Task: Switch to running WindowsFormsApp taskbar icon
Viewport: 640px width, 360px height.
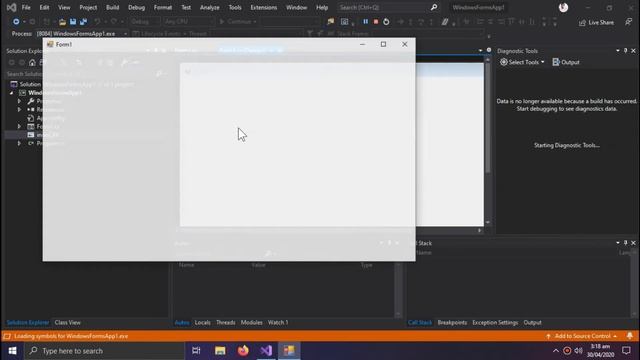Action: pyautogui.click(x=289, y=351)
